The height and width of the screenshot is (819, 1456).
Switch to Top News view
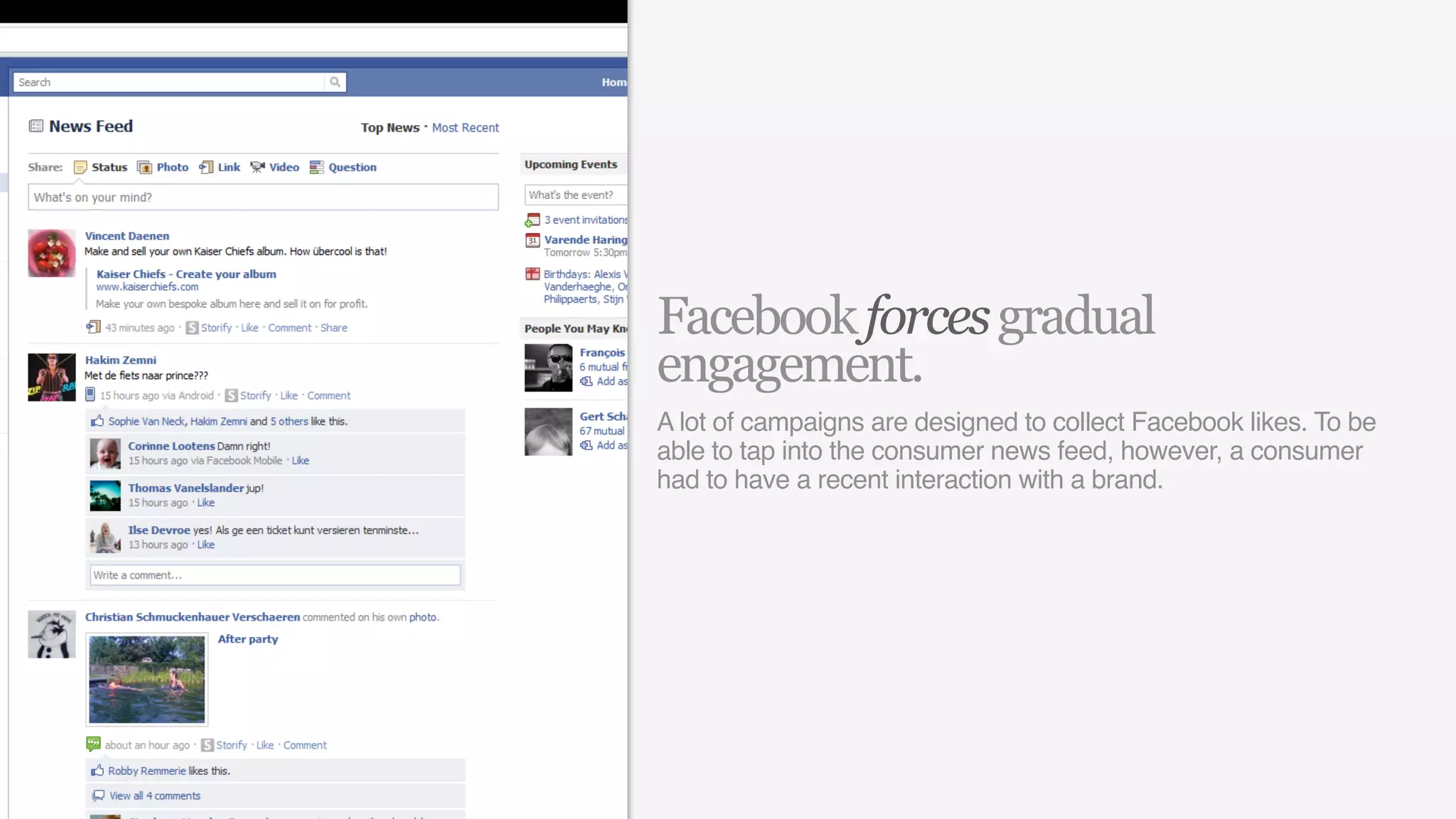tap(390, 127)
